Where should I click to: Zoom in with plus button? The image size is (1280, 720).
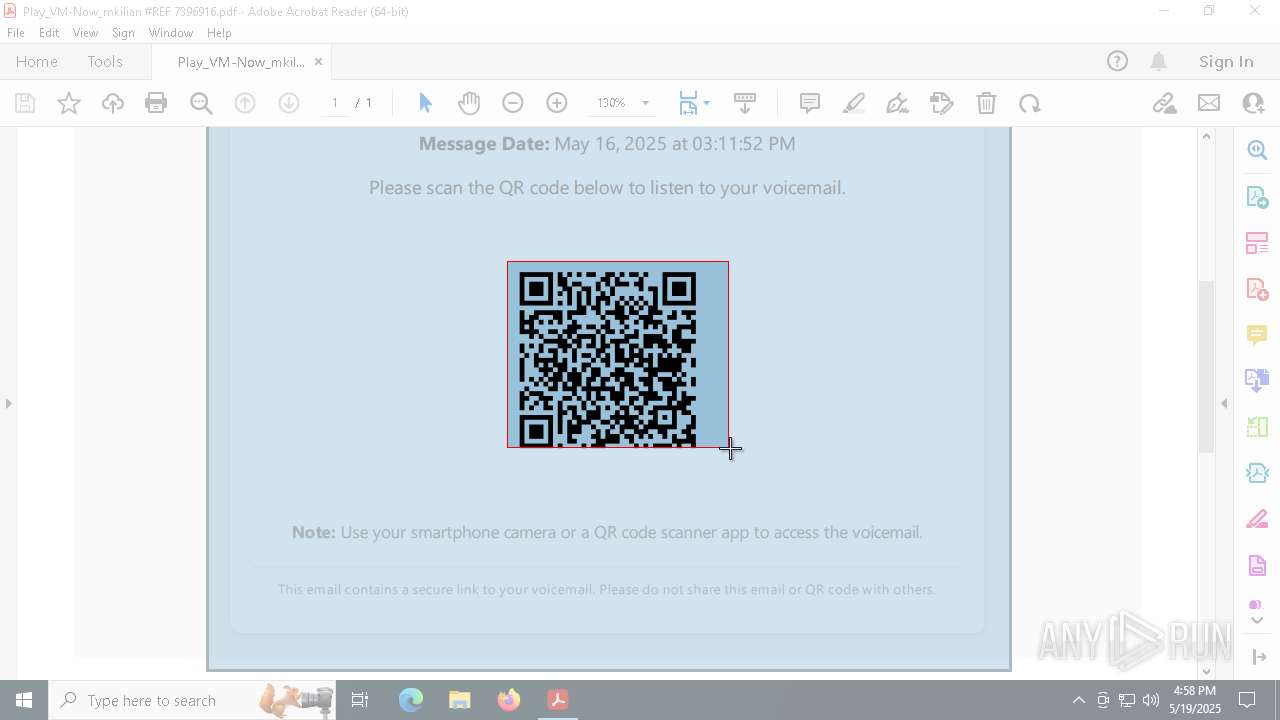[557, 103]
